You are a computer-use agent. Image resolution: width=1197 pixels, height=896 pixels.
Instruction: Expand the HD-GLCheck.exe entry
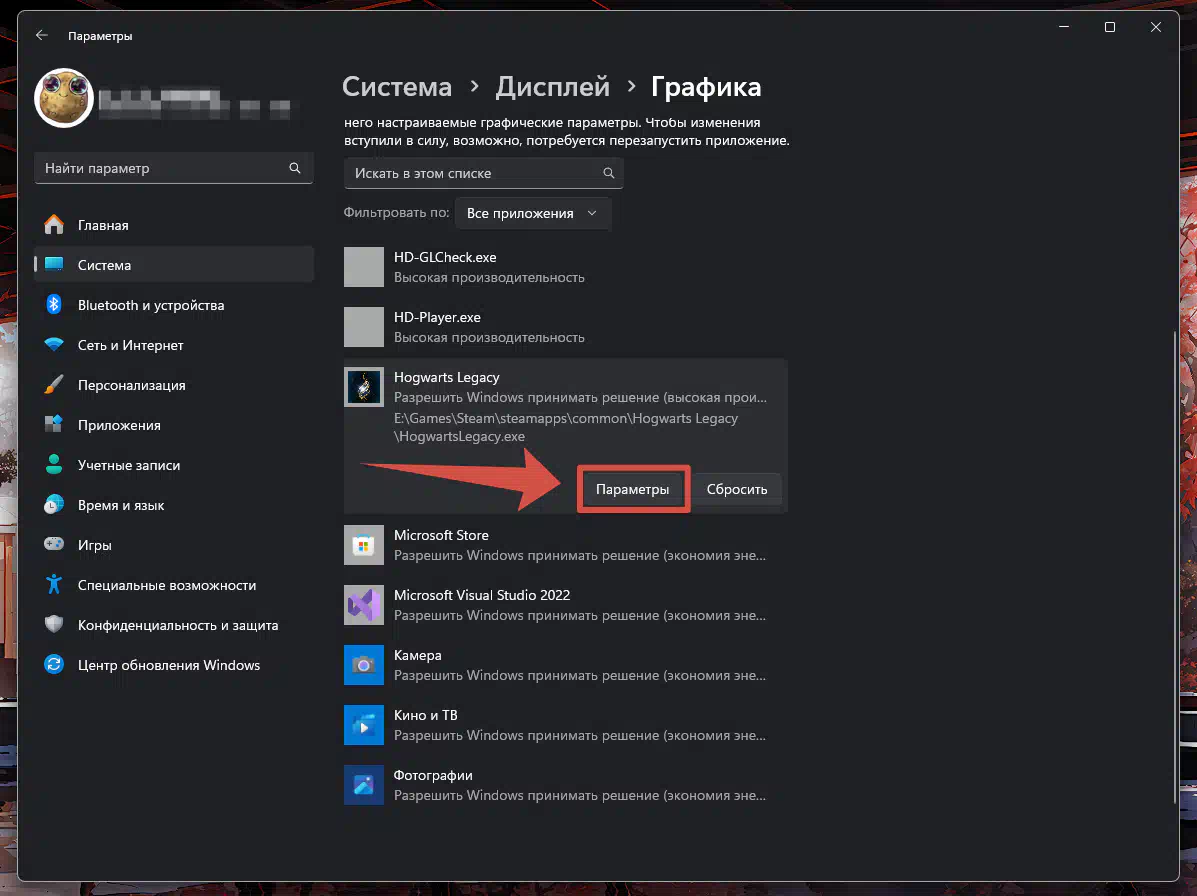click(565, 267)
